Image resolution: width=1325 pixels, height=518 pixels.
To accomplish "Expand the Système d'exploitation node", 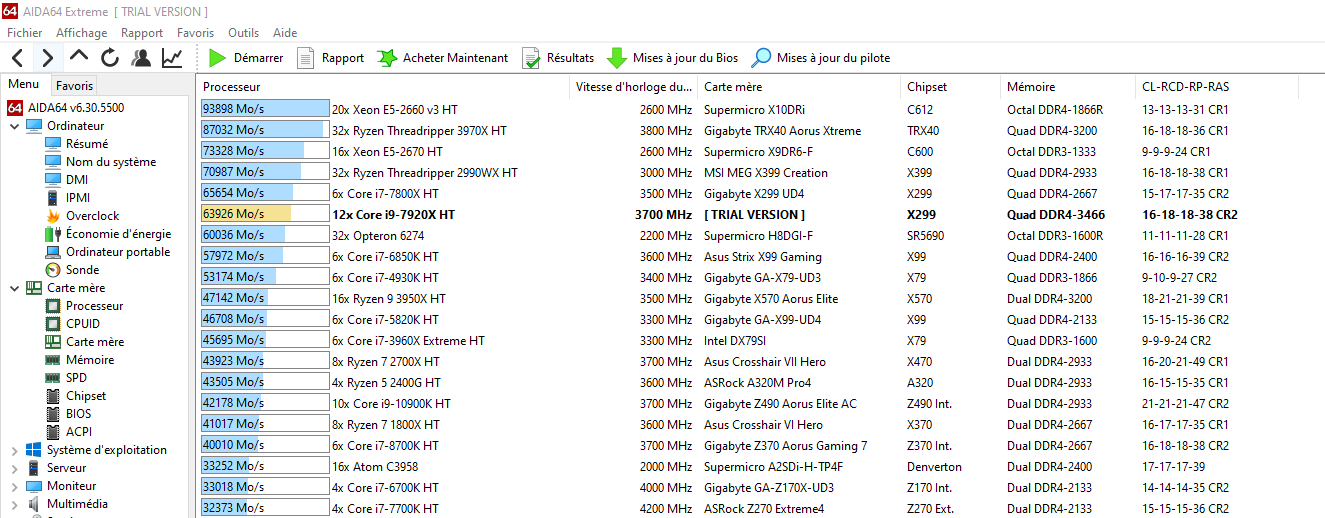I will pyautogui.click(x=14, y=450).
